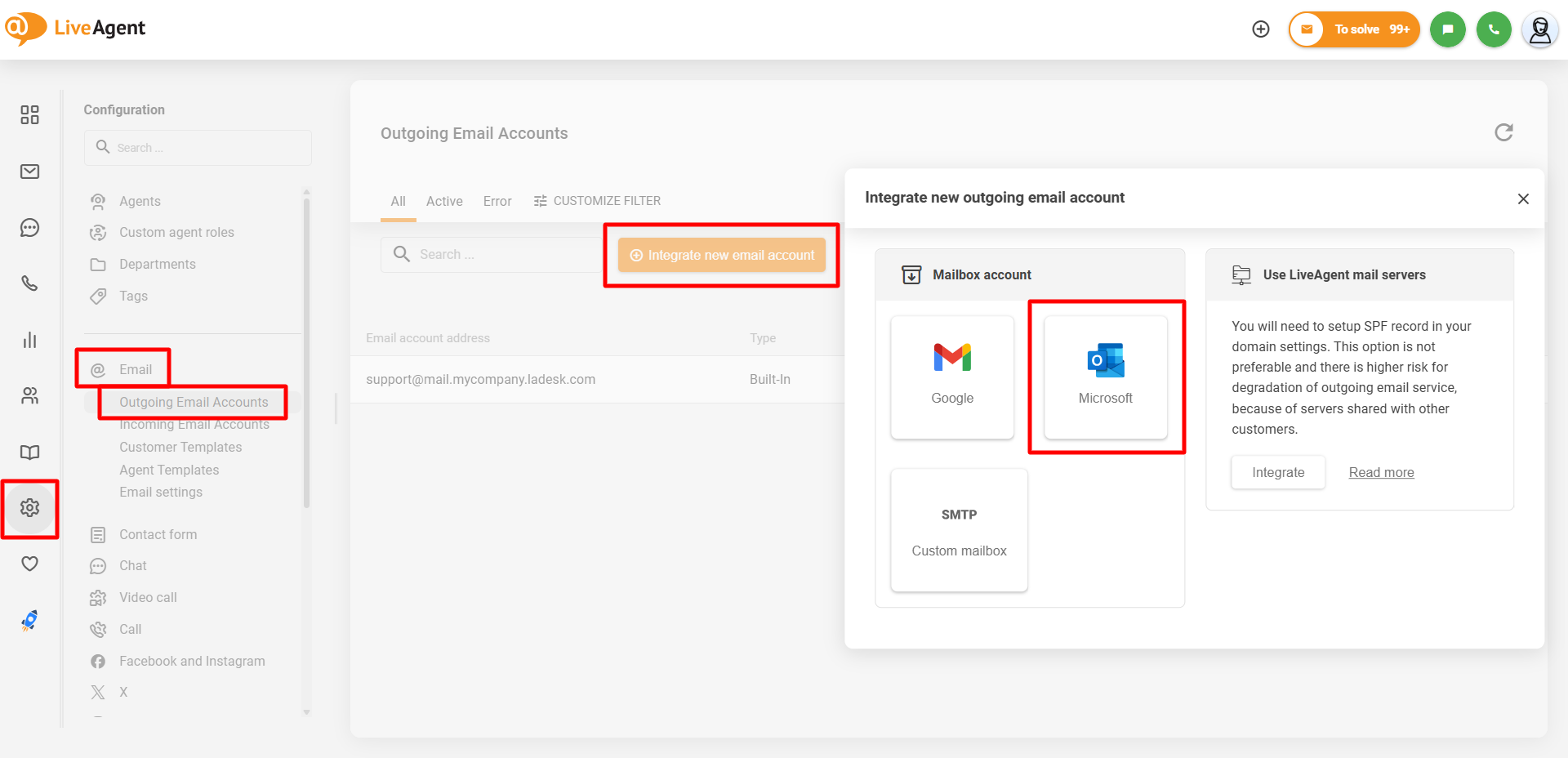1568x758 pixels.
Task: Open Incoming Email Accounts in the menu
Action: (194, 426)
